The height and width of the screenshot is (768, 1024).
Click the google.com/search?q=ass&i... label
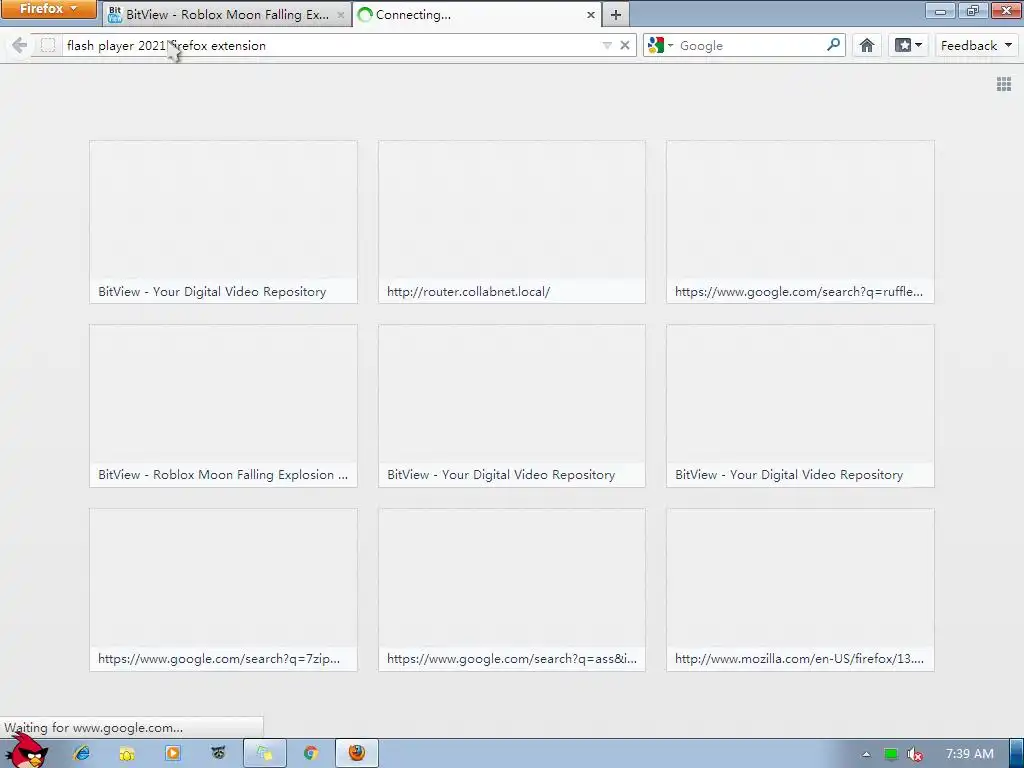click(511, 658)
